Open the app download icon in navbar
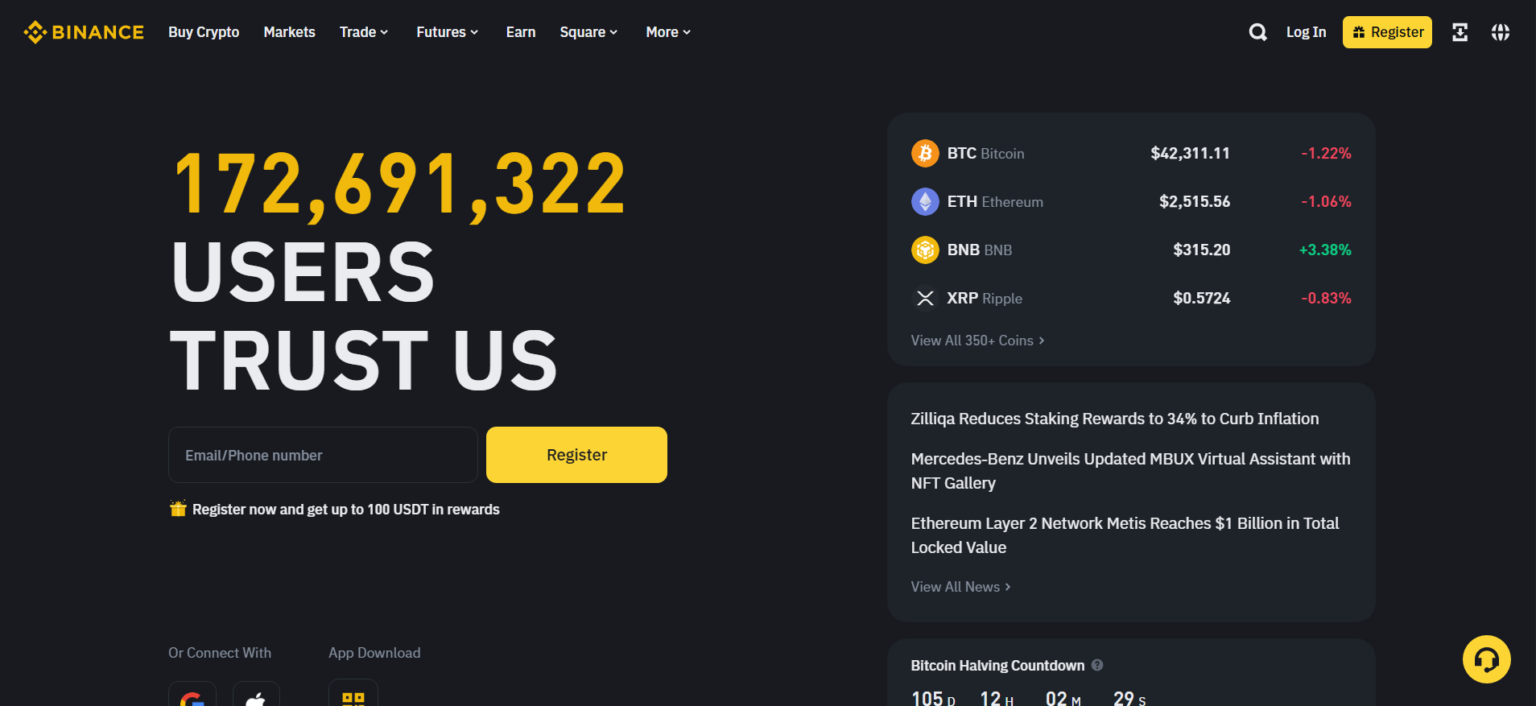The height and width of the screenshot is (706, 1536). click(x=1460, y=31)
